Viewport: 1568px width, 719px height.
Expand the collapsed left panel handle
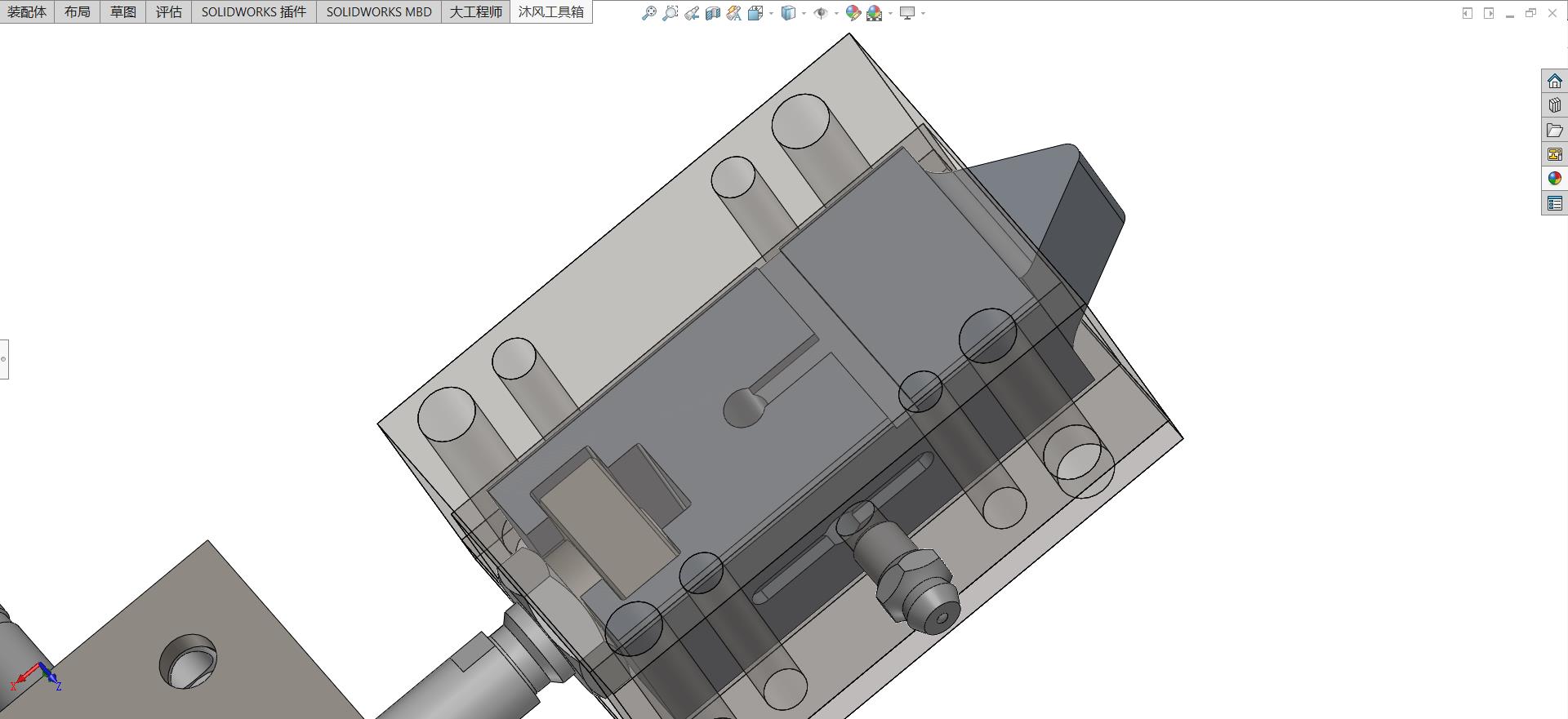[4, 359]
